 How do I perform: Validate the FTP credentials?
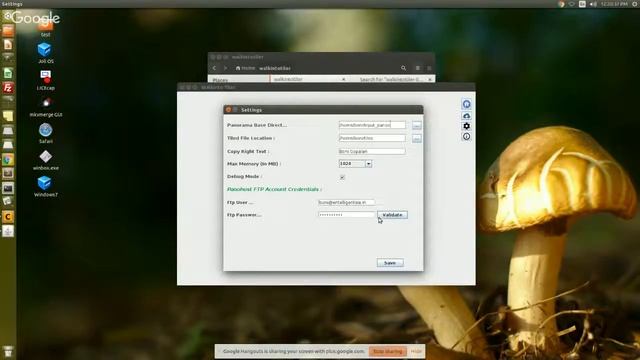point(392,215)
